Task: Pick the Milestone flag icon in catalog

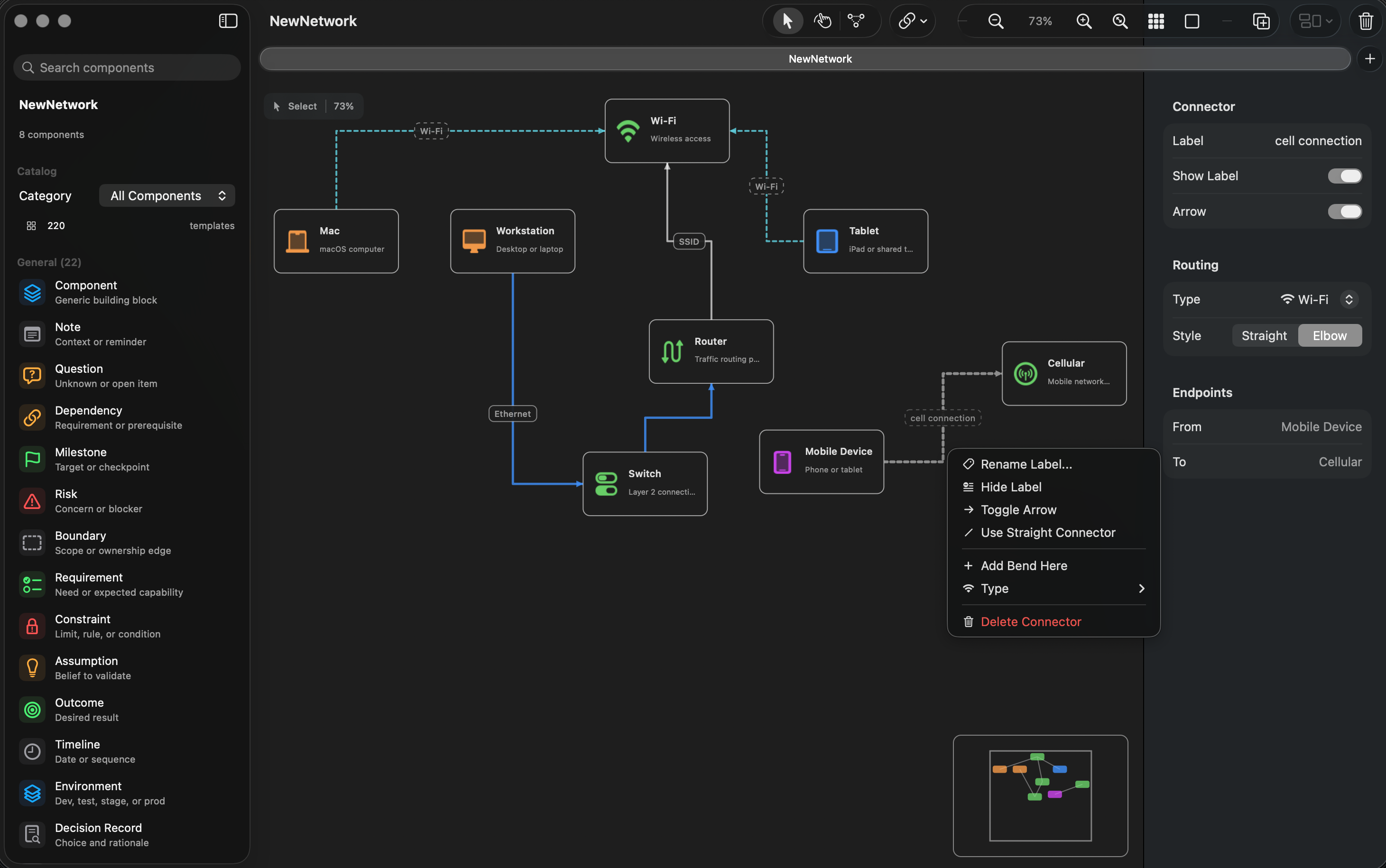Action: tap(32, 459)
